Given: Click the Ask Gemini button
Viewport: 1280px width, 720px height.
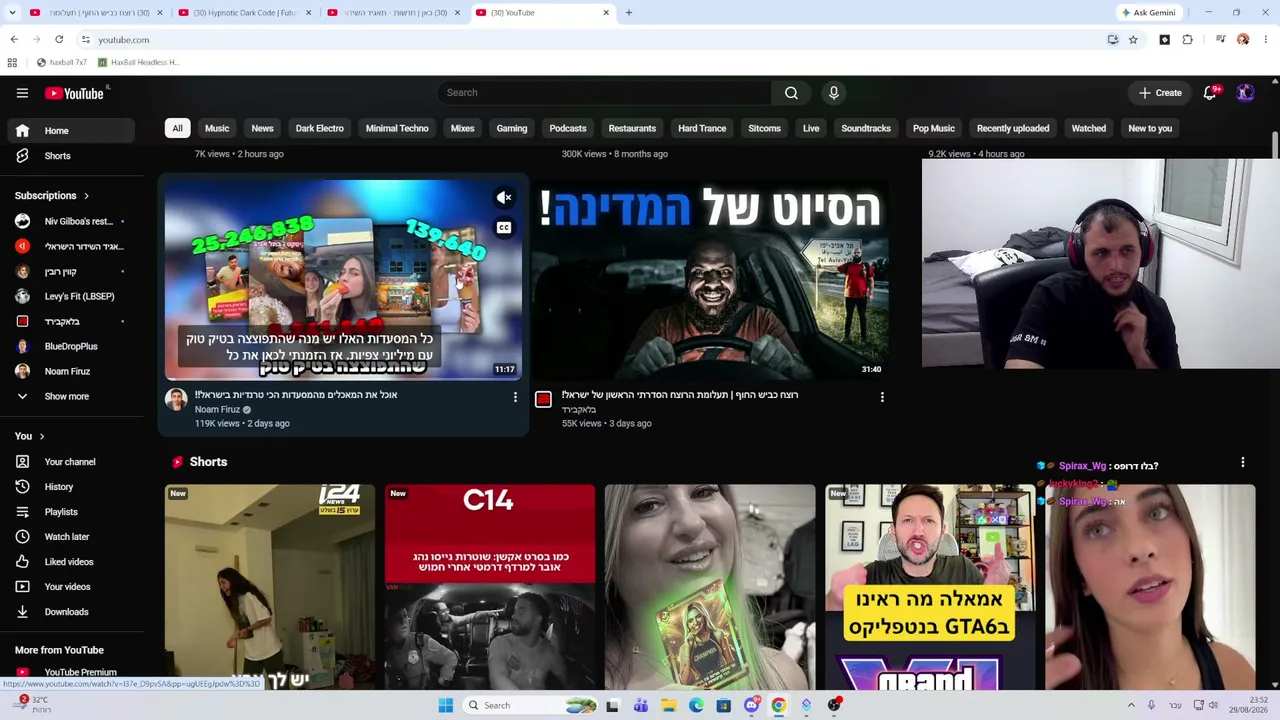Looking at the screenshot, I should (1148, 13).
